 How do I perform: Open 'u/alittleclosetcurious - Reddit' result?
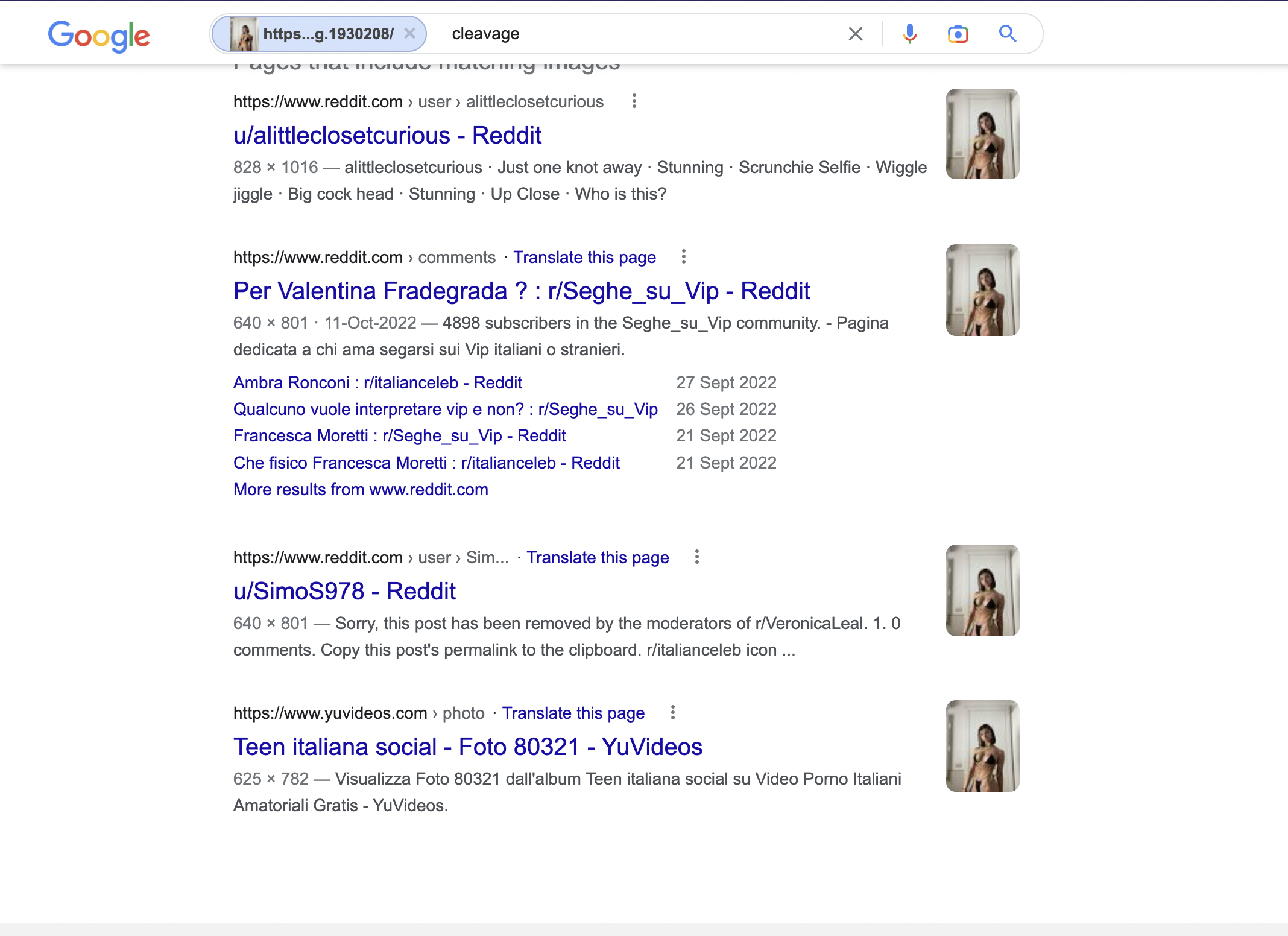(387, 135)
